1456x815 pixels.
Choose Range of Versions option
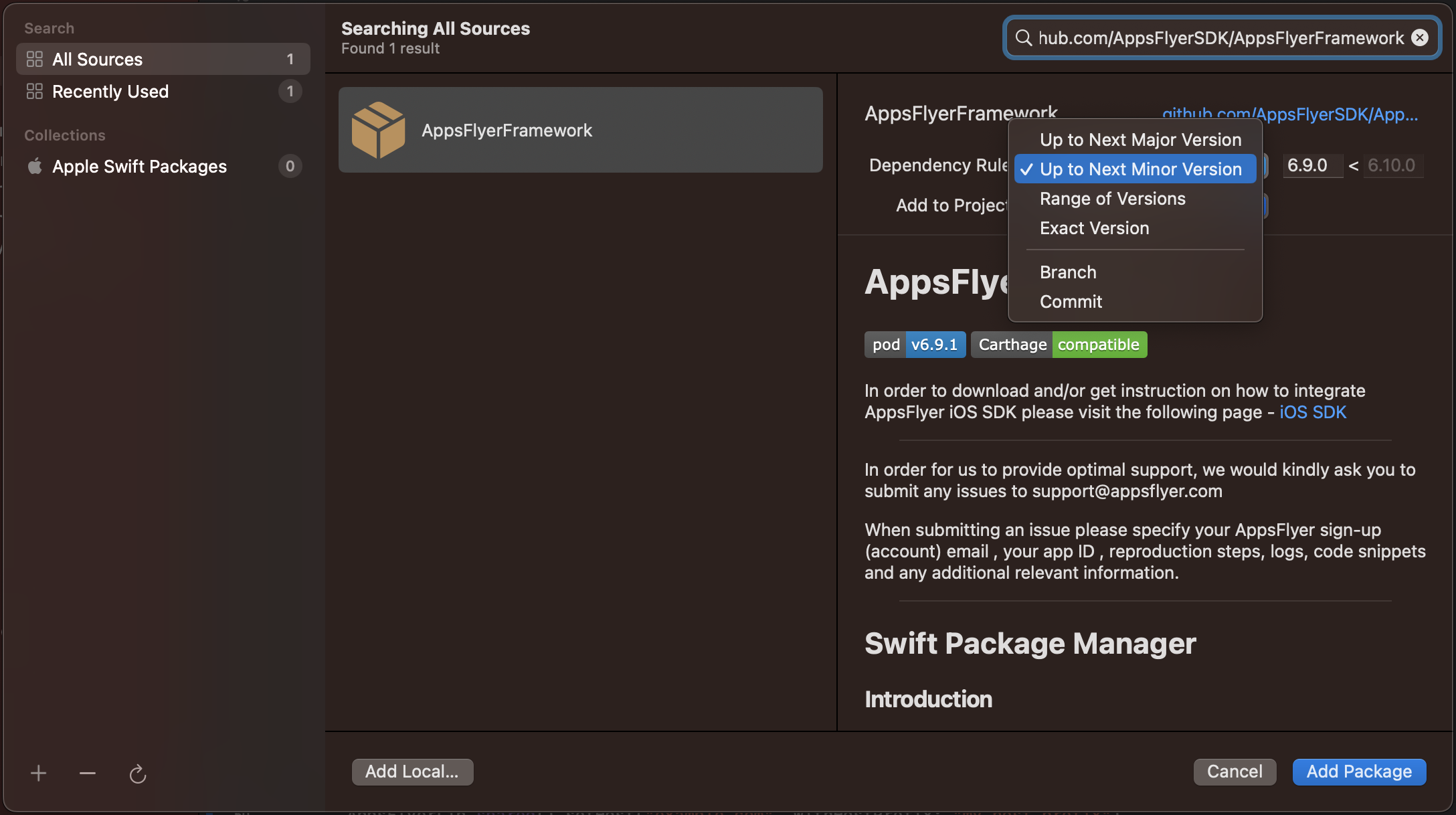click(x=1112, y=199)
